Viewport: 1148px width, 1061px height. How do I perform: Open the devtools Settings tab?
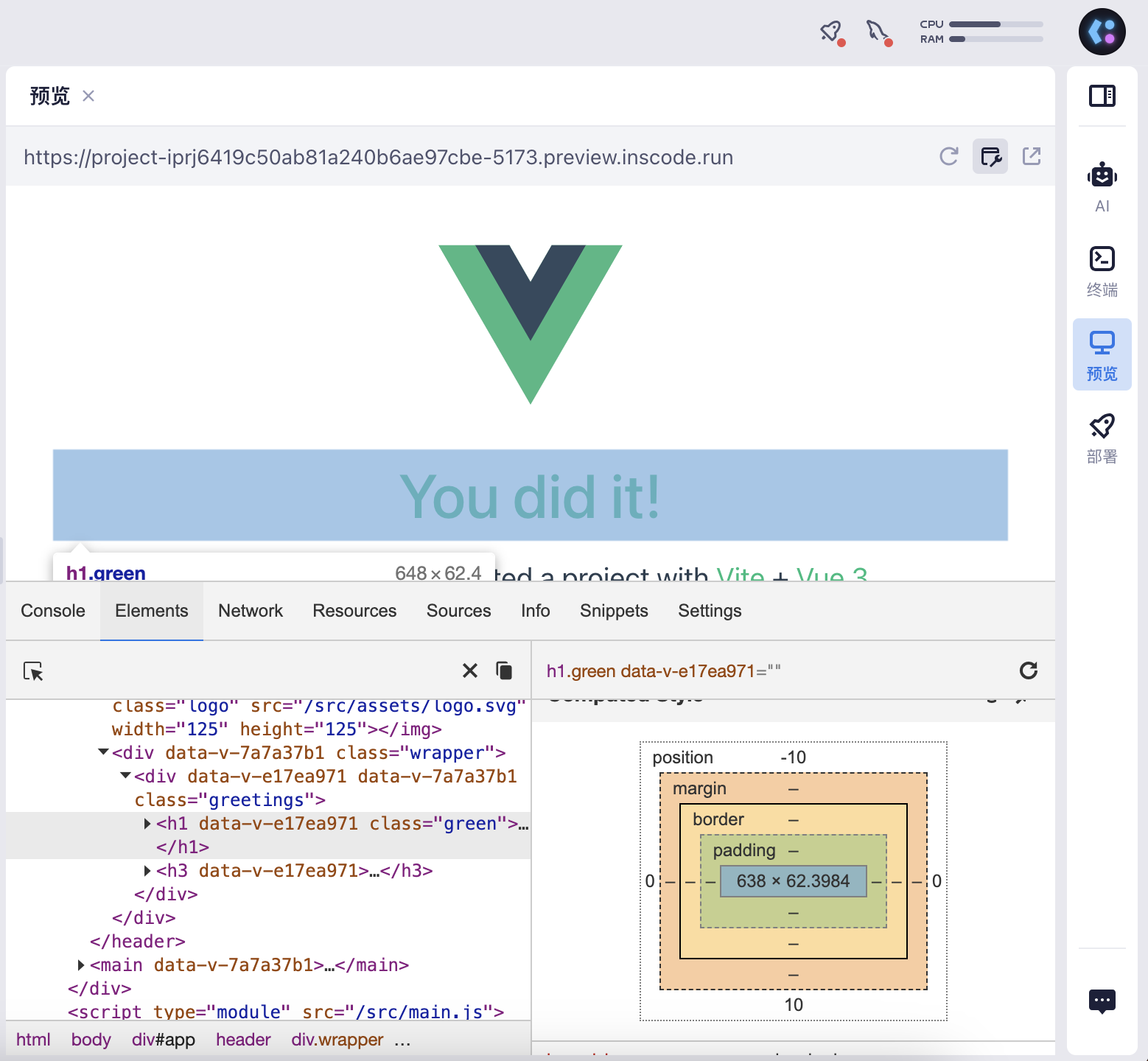710,611
